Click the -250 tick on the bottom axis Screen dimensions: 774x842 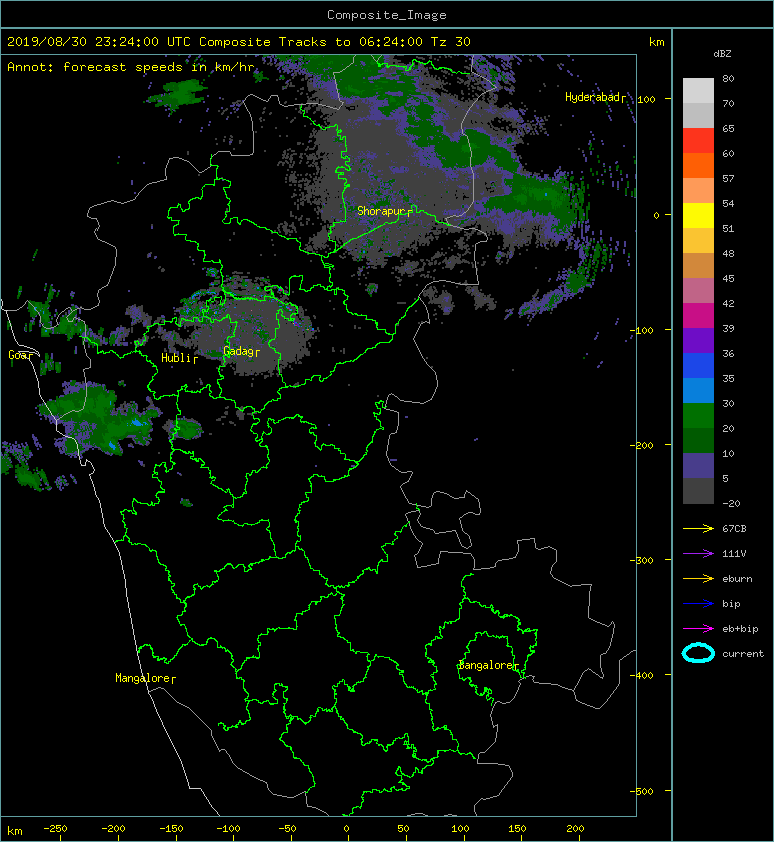click(55, 829)
